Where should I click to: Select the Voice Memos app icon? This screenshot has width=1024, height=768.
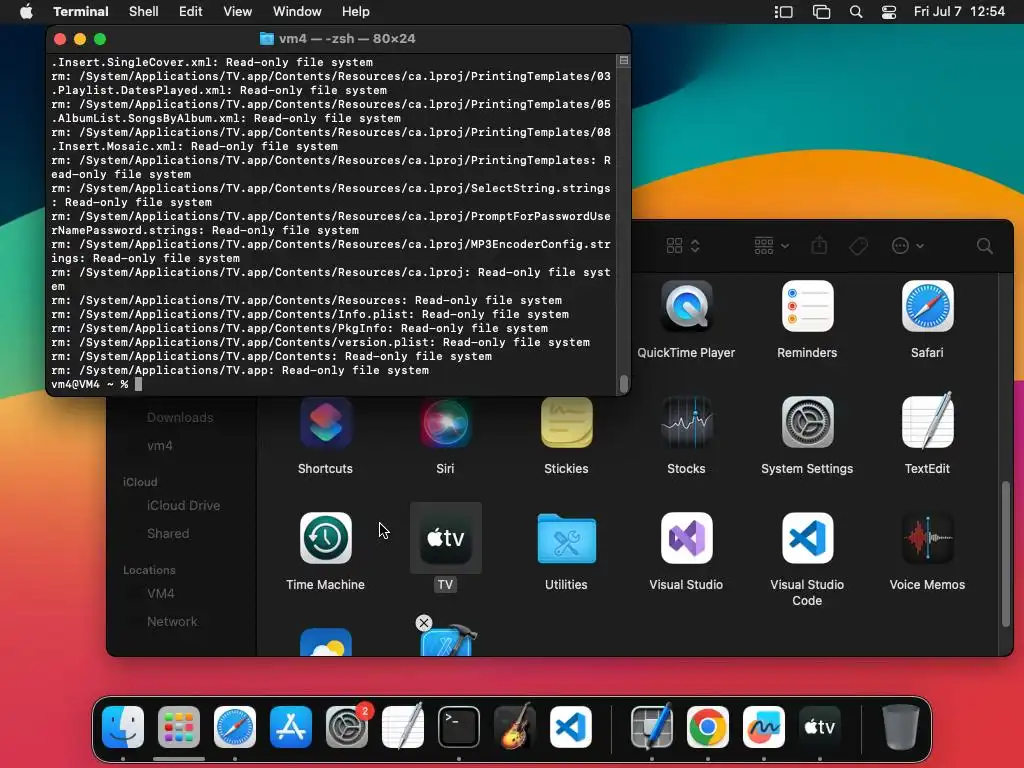point(927,538)
